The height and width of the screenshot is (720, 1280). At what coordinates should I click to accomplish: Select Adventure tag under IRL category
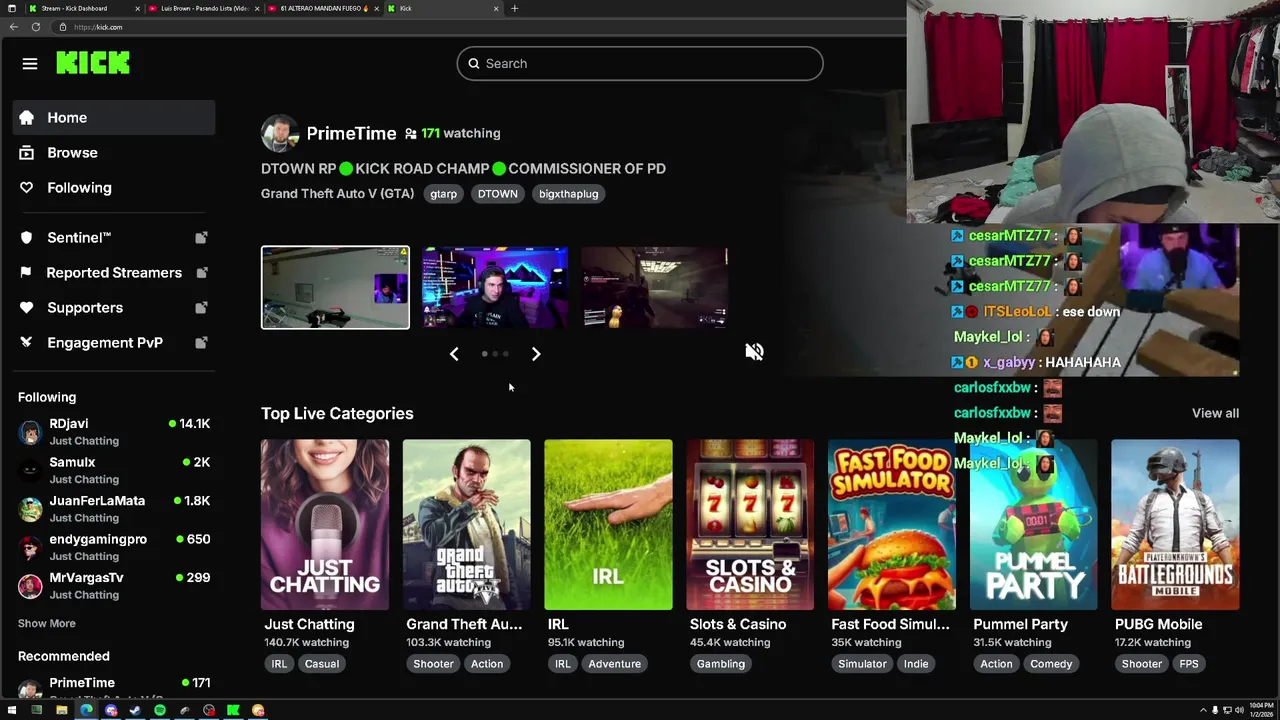614,664
